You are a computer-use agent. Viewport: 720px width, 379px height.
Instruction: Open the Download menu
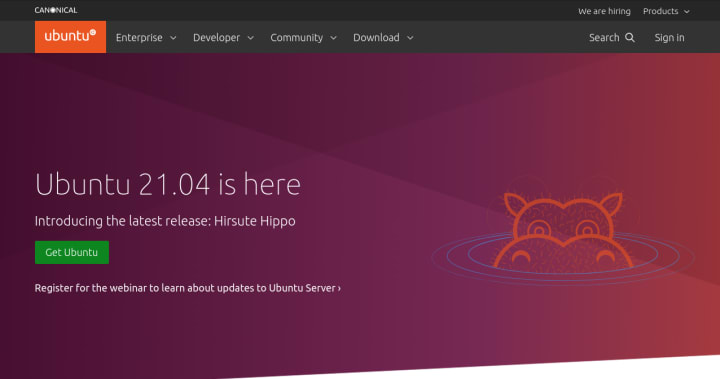pyautogui.click(x=383, y=38)
